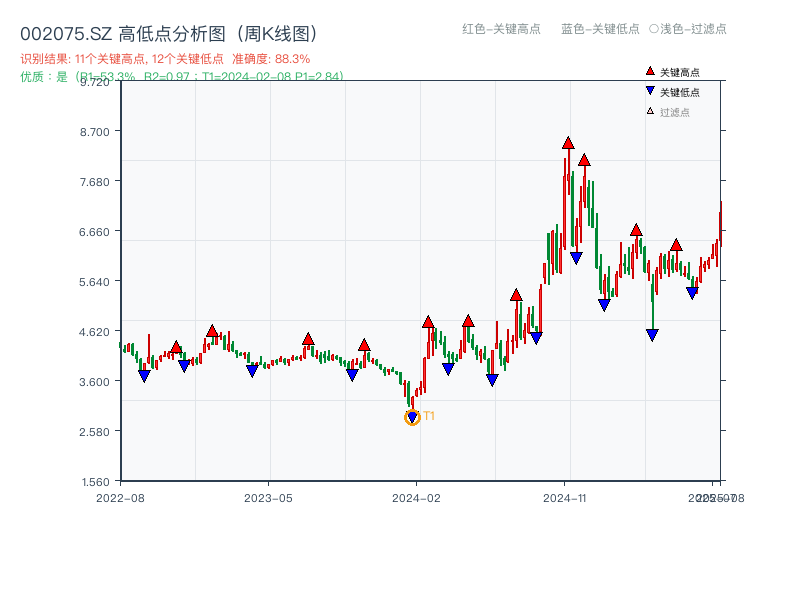Click the red 关键高点 legend triangle icon
The width and height of the screenshot is (800, 600).
pyautogui.click(x=650, y=71)
